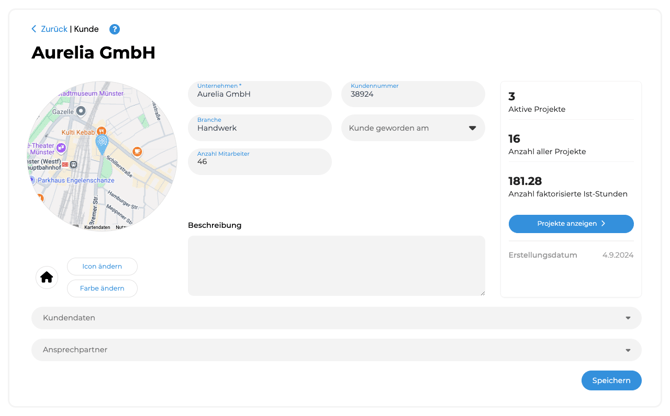Open color picker via 'Farbe ändern'
The width and height of the screenshot is (670, 416).
[102, 288]
